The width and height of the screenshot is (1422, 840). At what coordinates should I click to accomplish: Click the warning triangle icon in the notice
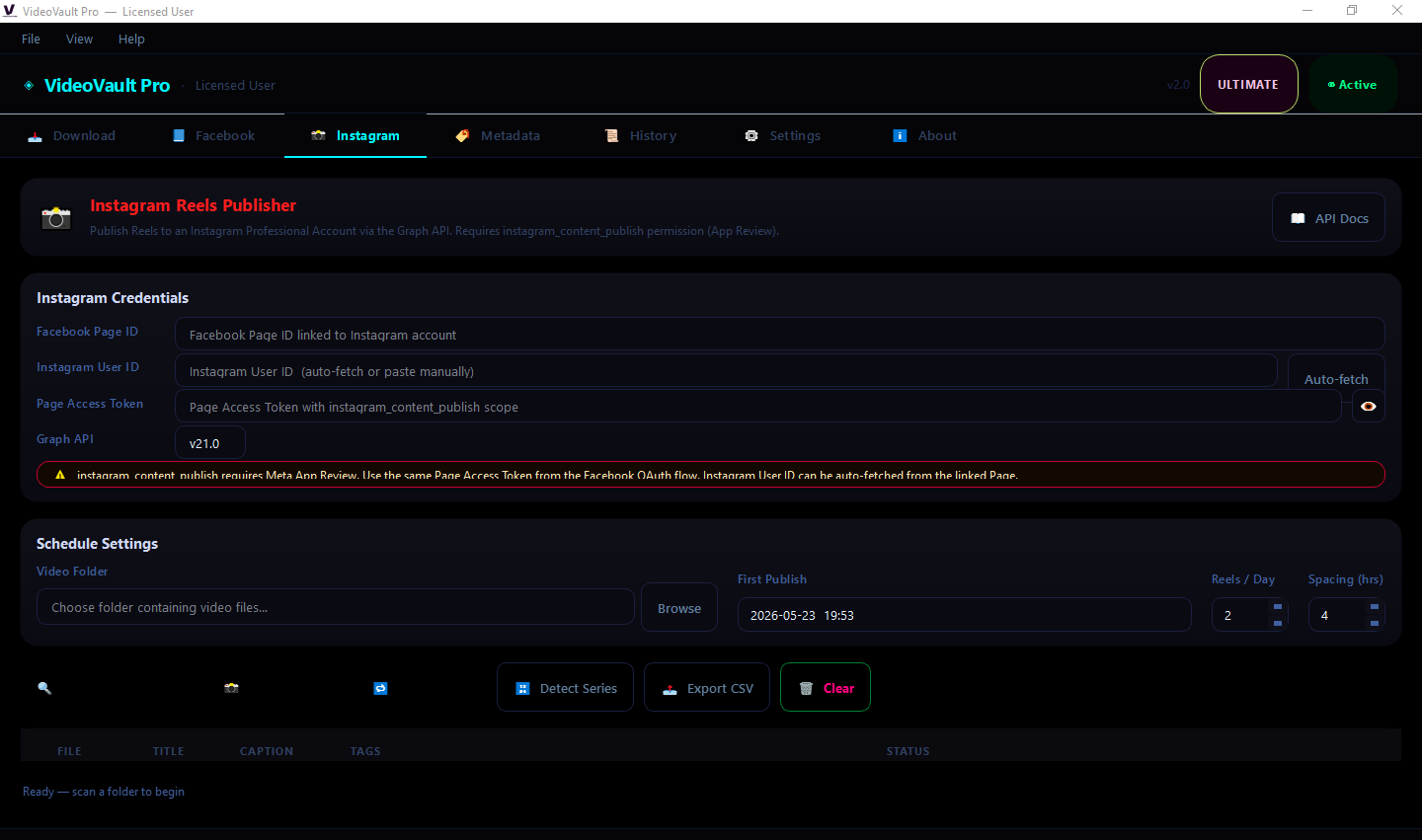60,475
